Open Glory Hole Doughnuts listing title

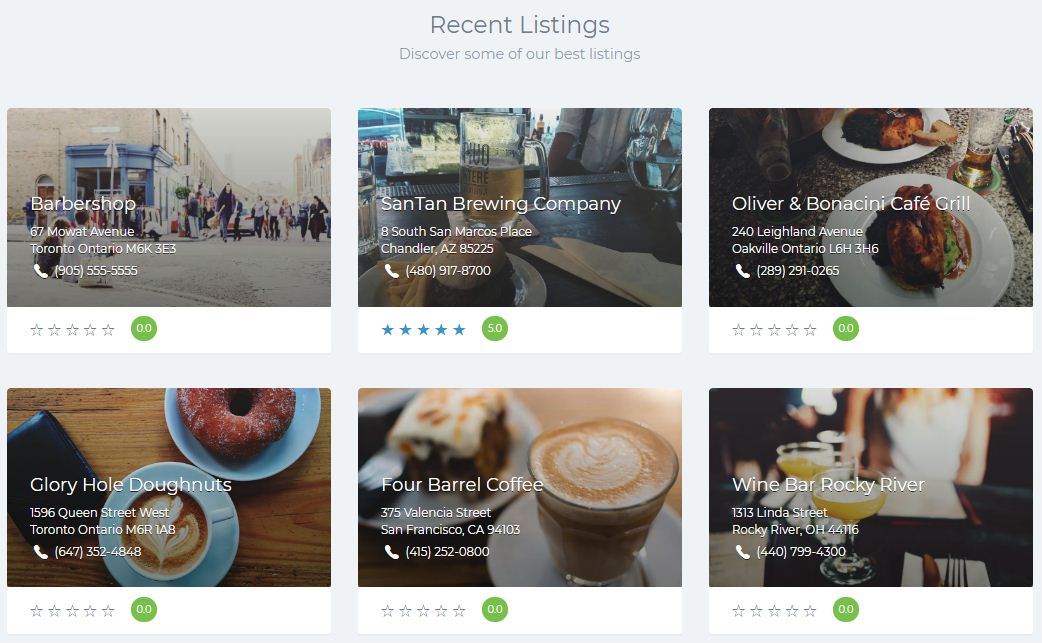(x=131, y=485)
